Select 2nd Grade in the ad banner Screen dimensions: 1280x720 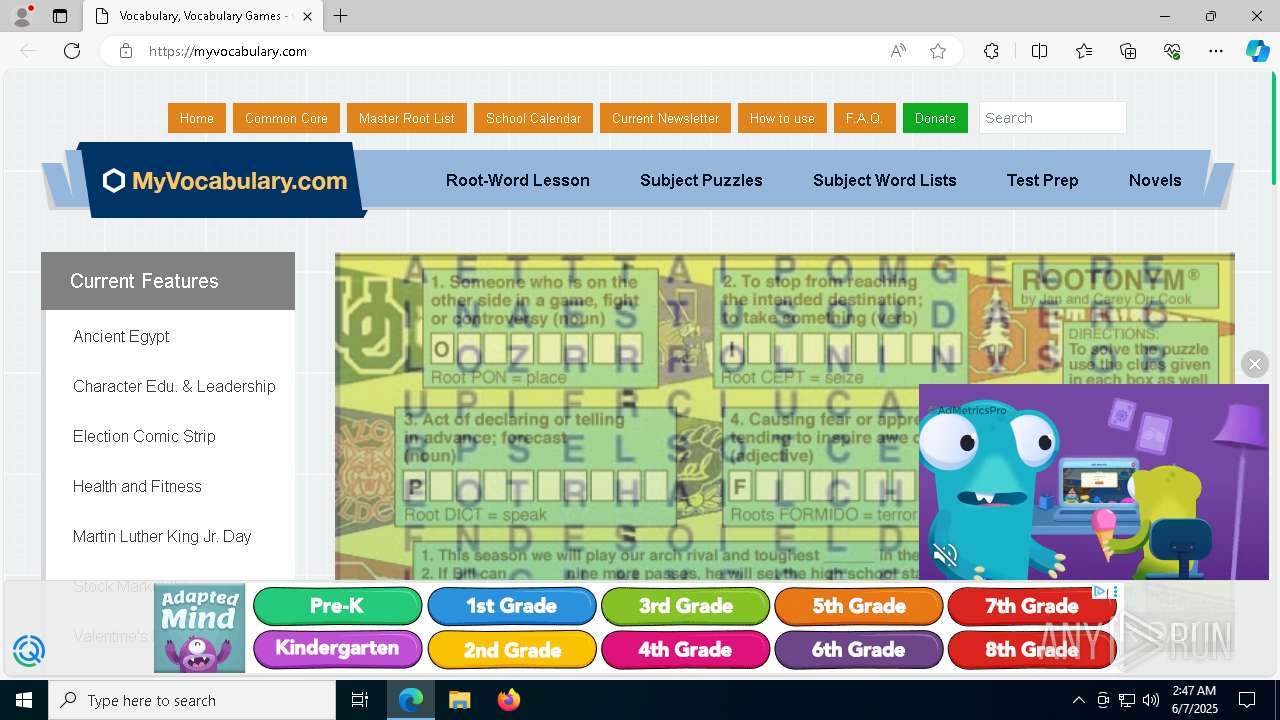click(x=511, y=649)
